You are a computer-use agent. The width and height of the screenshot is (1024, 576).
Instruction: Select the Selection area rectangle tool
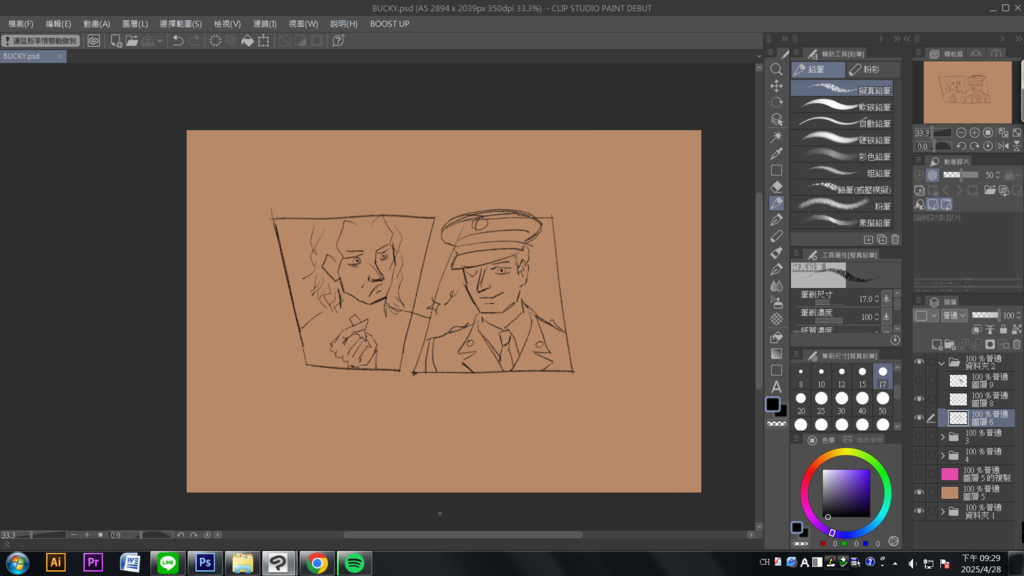(x=776, y=170)
